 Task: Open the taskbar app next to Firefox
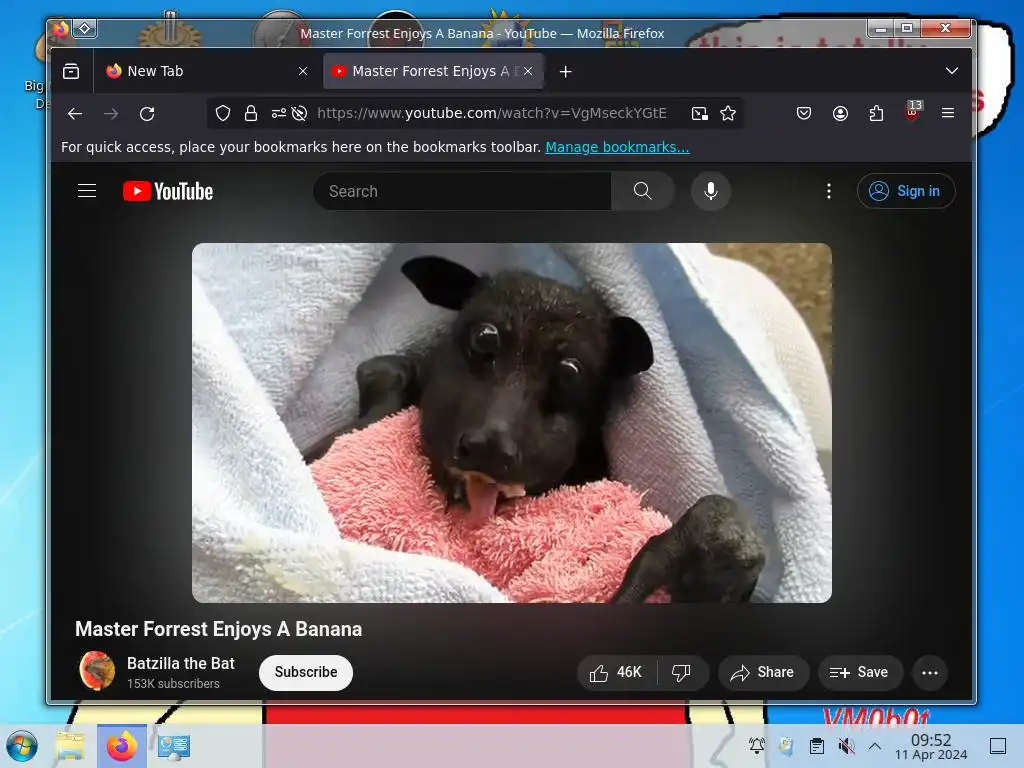pos(174,746)
